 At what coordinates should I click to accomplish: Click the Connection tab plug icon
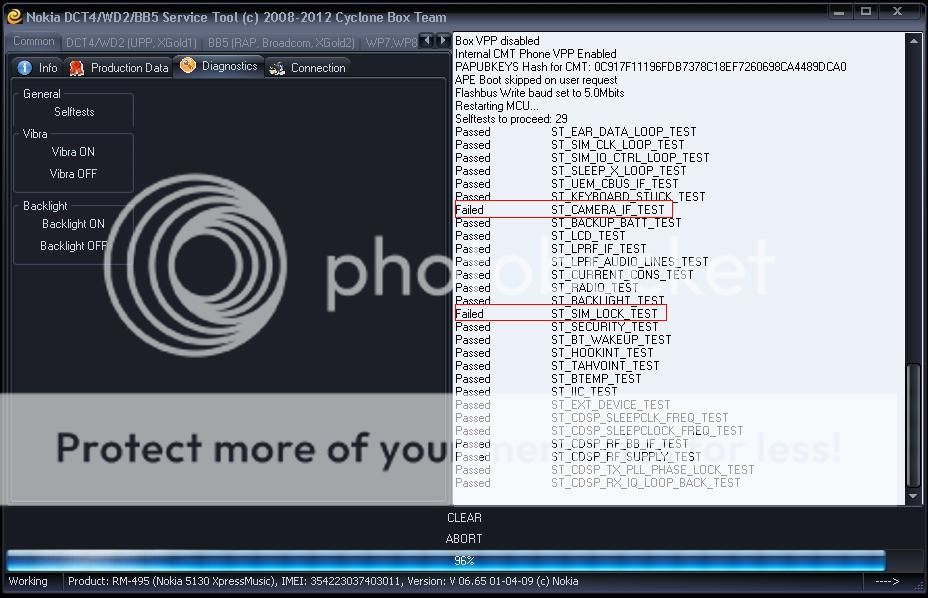point(276,68)
